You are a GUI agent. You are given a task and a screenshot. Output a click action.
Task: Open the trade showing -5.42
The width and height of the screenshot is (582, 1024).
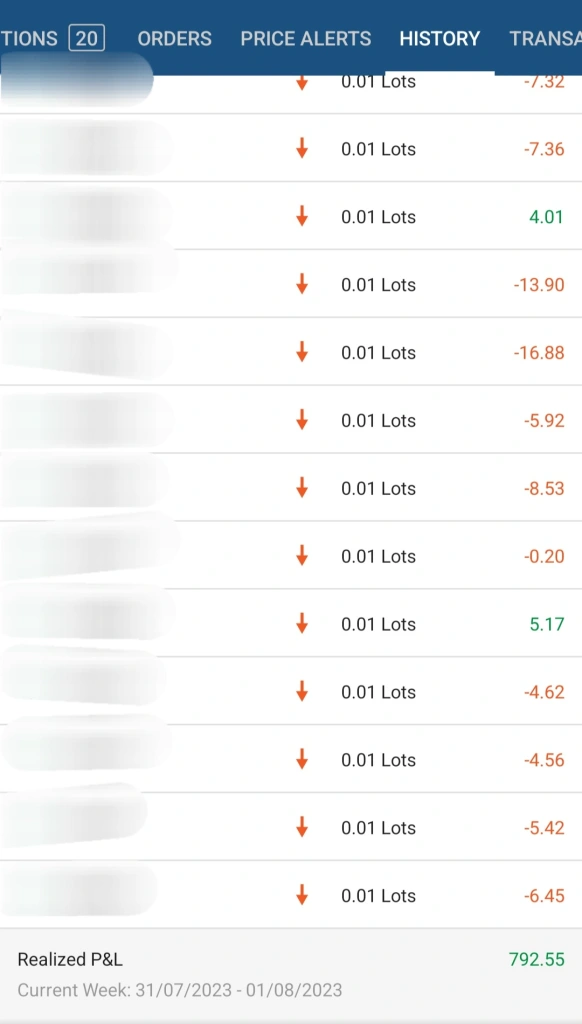click(x=291, y=827)
